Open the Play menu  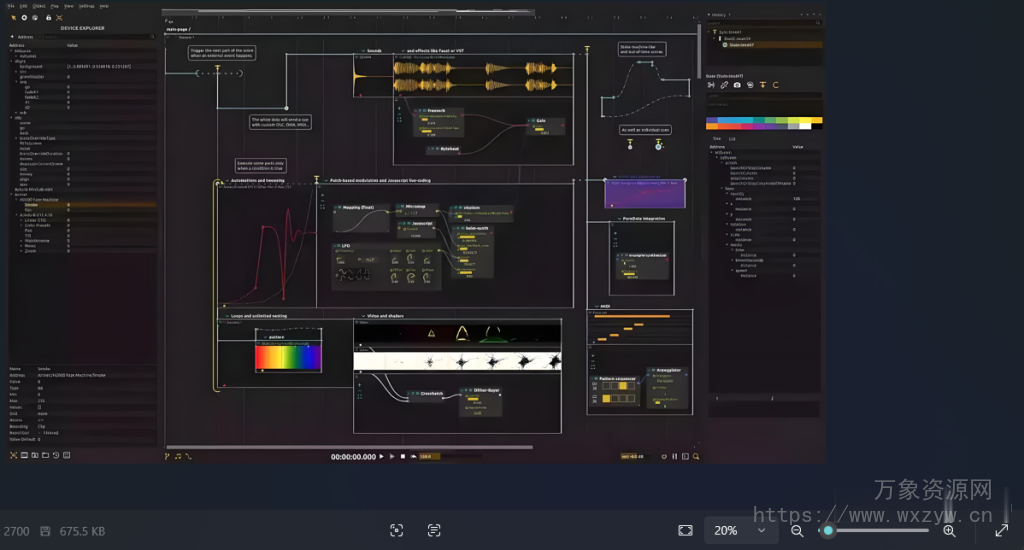tap(54, 6)
